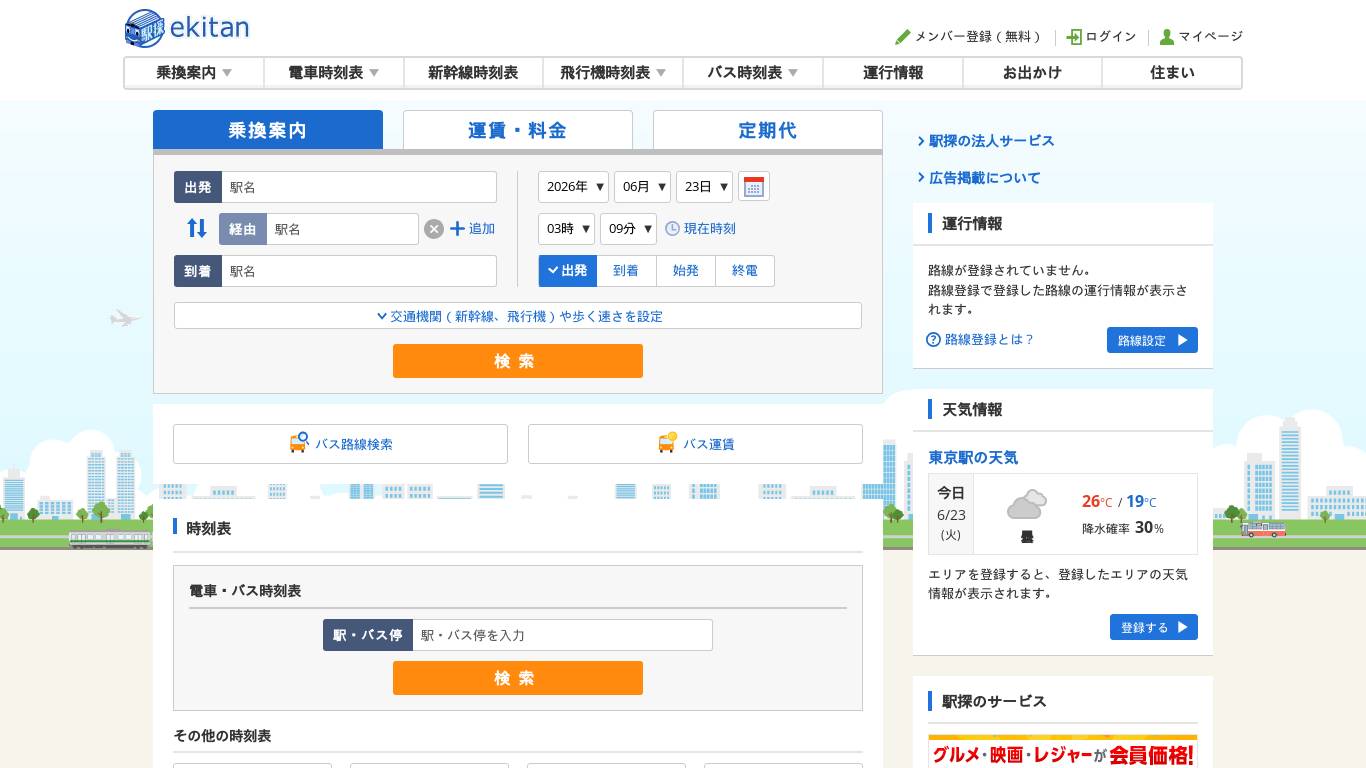Click the ログイン link
The height and width of the screenshot is (768, 1366).
[x=1111, y=37]
